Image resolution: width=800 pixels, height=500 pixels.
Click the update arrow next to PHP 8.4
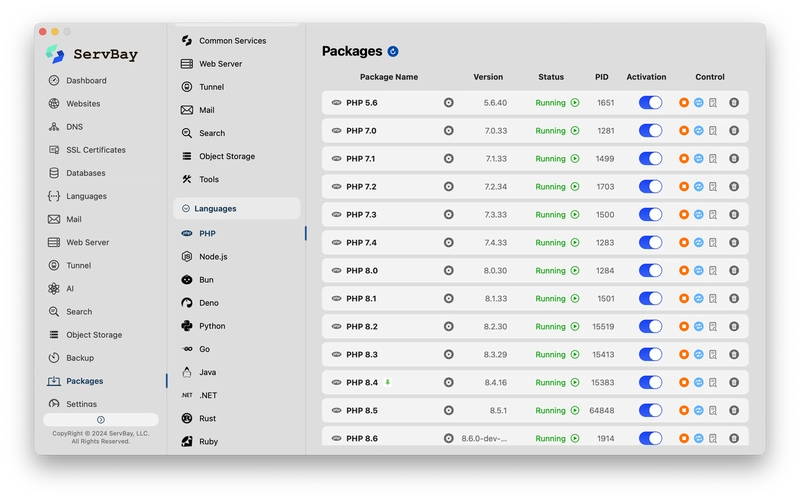point(388,382)
